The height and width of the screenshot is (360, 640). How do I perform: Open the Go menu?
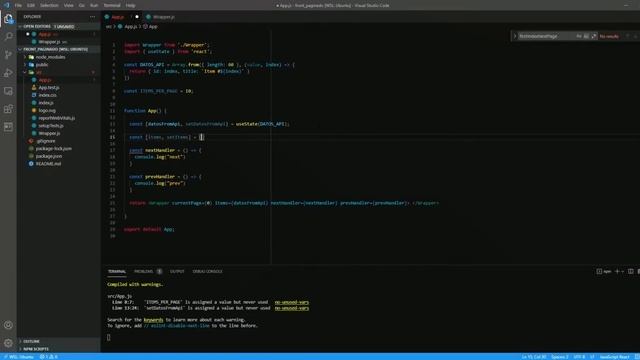(x=82, y=5)
